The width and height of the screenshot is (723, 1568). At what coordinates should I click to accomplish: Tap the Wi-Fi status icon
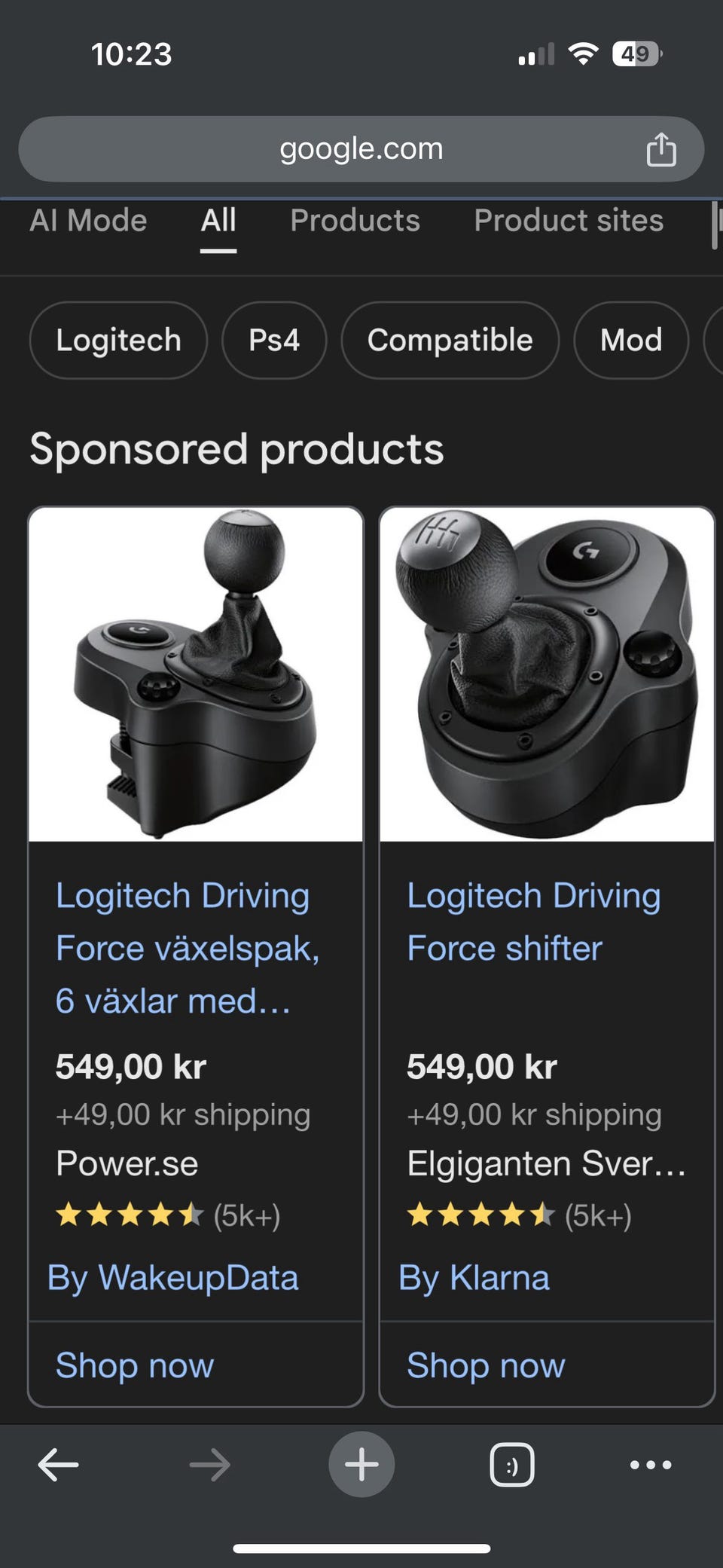(583, 54)
